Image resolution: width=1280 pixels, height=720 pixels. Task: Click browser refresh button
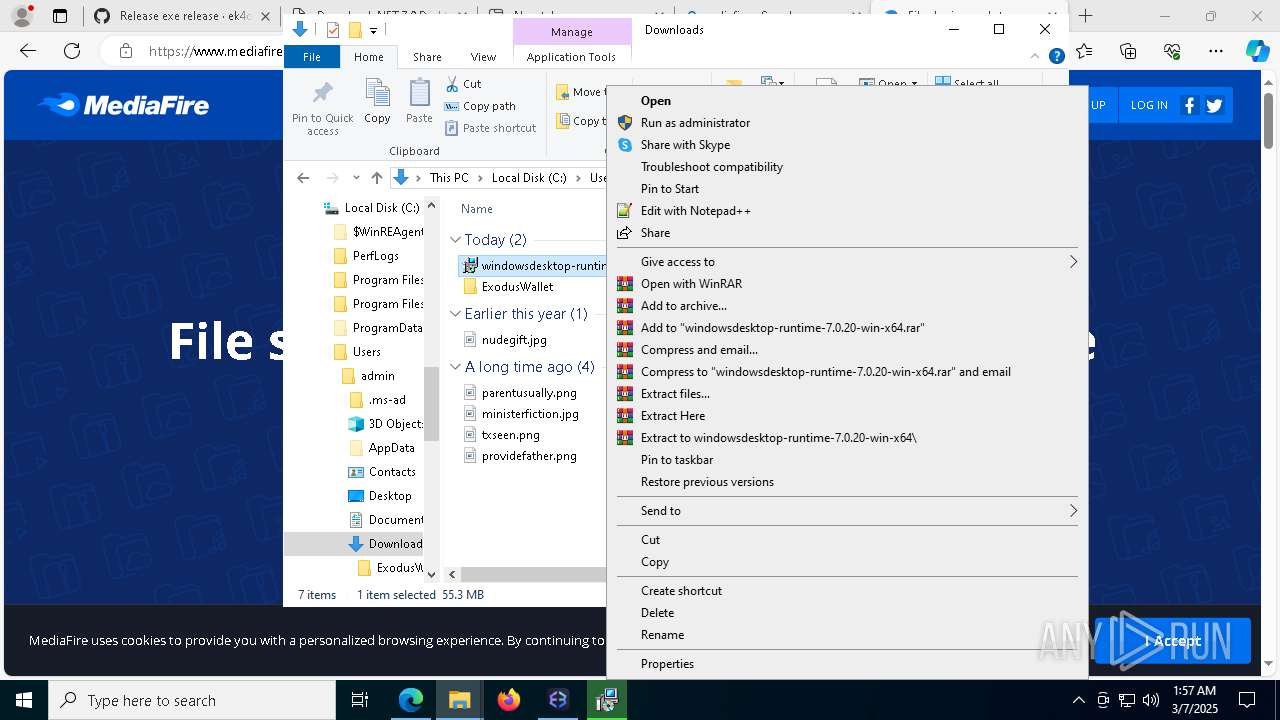72,51
